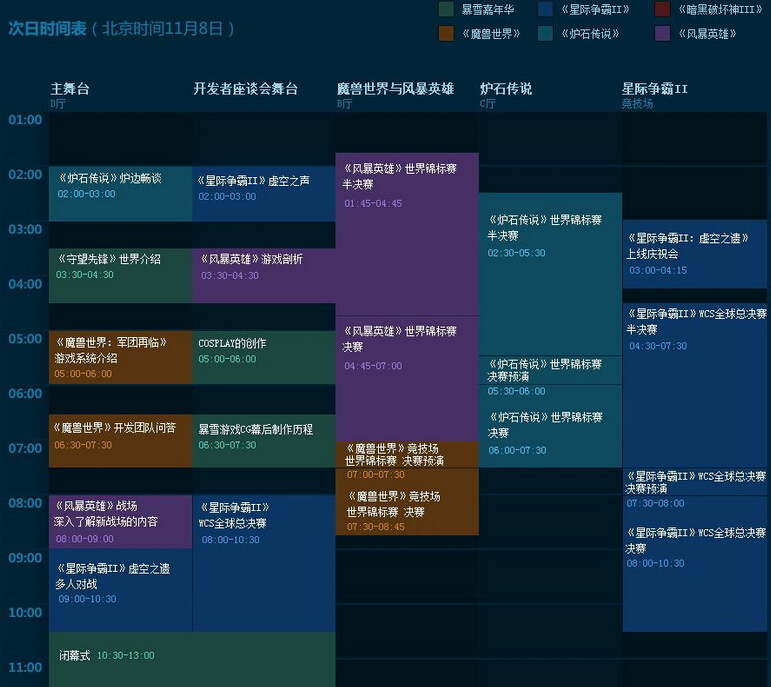Open the 竞技场世界锦标赛 决赛 07:30-08:45 event
Image resolution: width=771 pixels, height=687 pixels.
[407, 502]
